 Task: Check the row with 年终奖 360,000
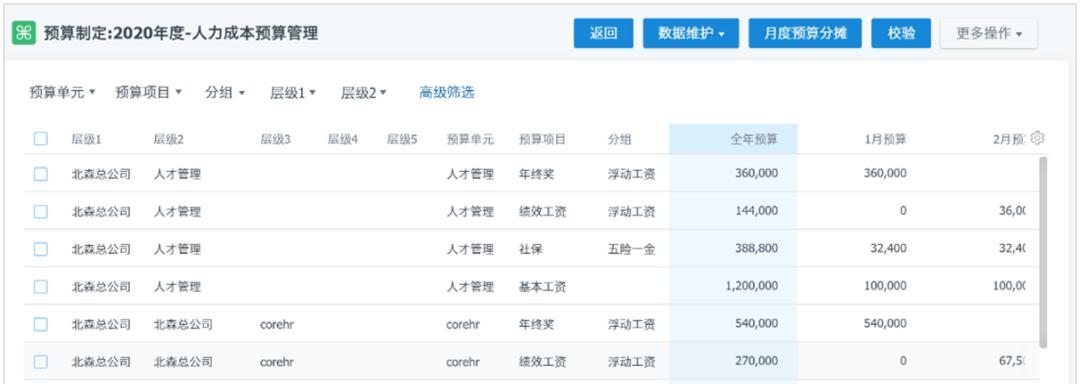pyautogui.click(x=41, y=174)
